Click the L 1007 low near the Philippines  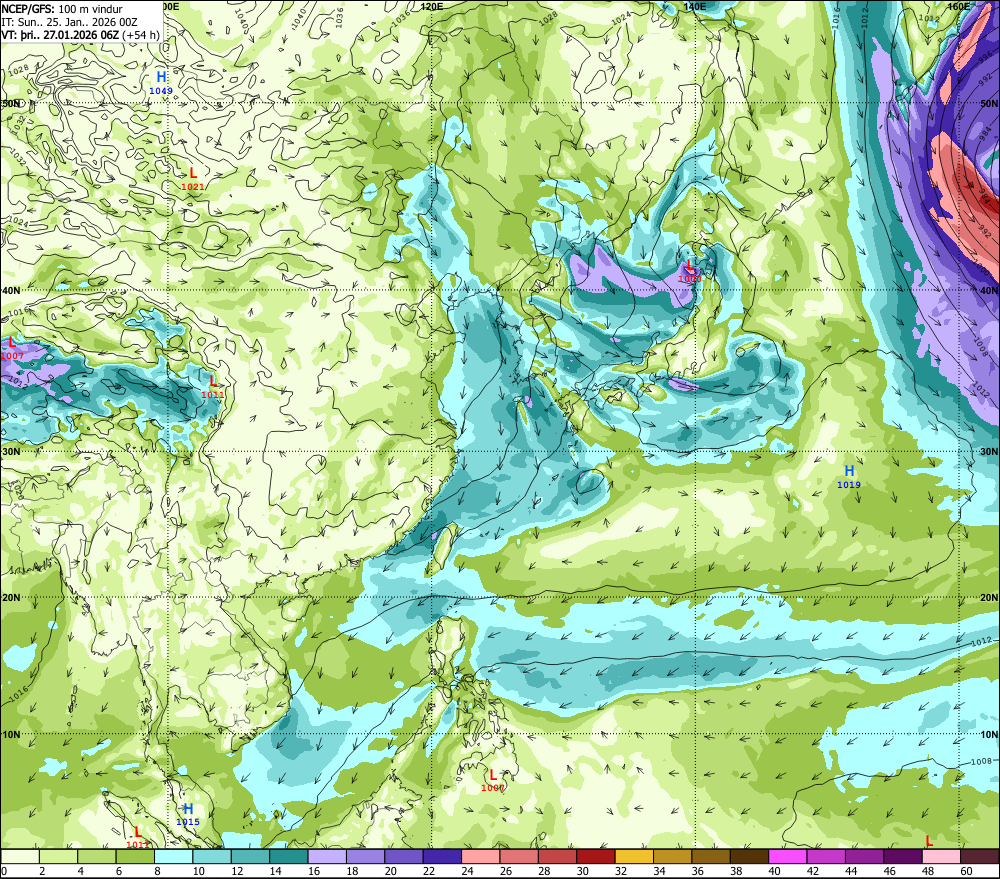[x=492, y=780]
